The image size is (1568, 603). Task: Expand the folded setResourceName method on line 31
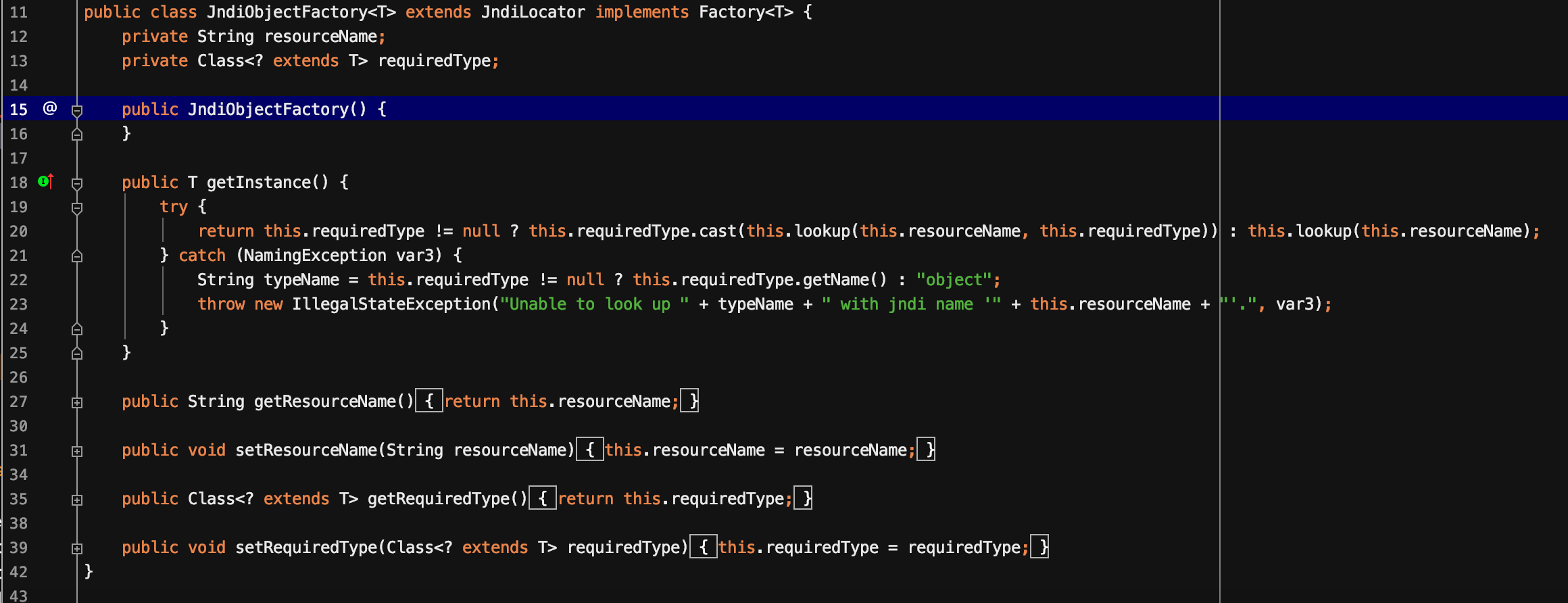[77, 452]
